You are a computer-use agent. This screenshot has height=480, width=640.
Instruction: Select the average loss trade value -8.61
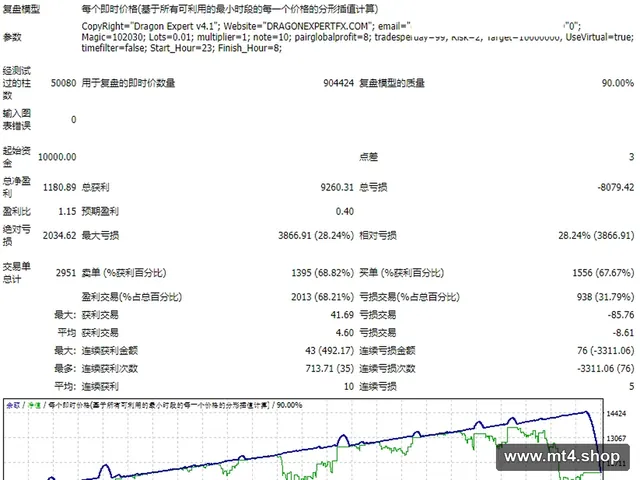click(x=623, y=333)
